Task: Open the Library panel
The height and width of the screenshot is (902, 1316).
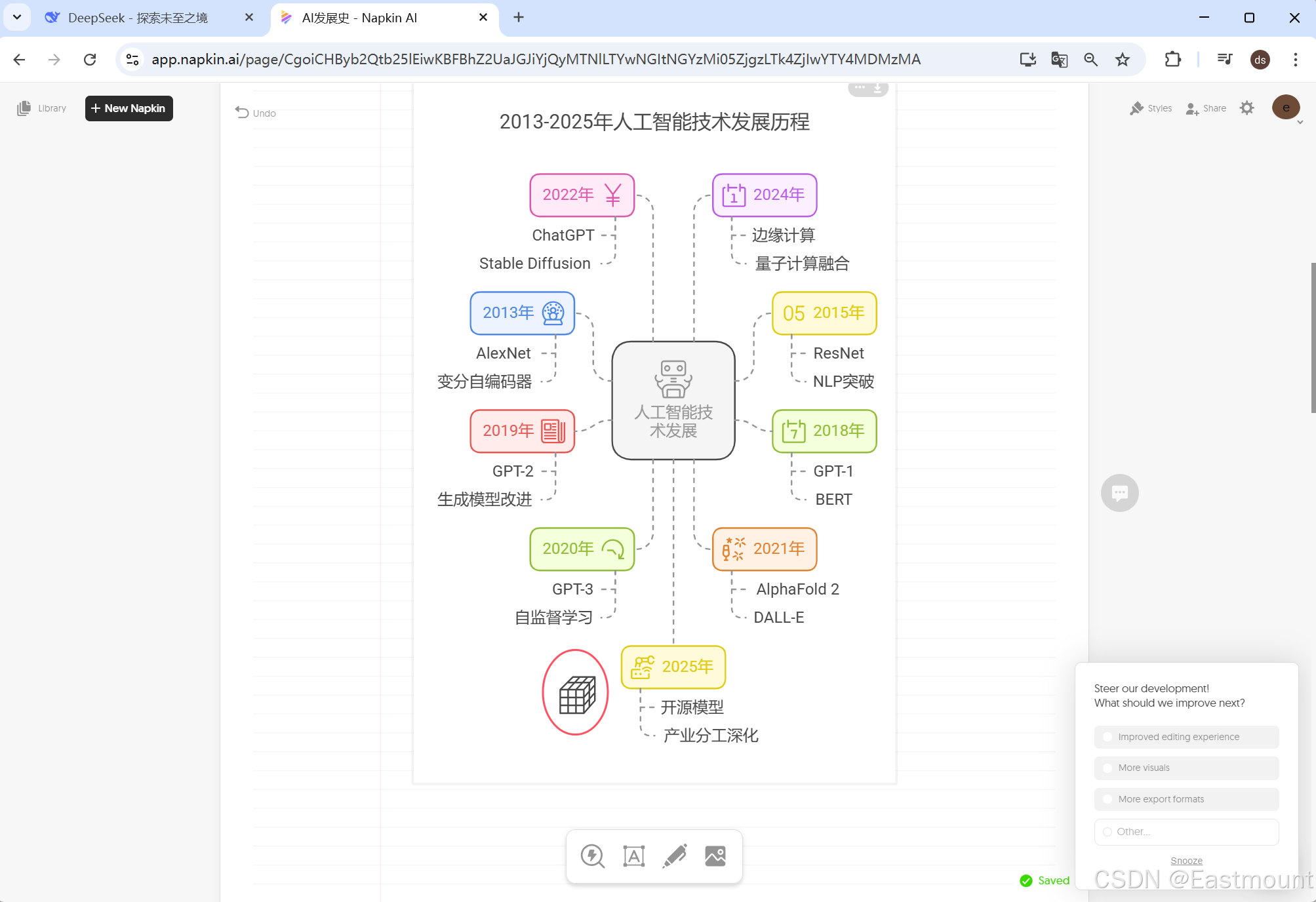Action: [42, 108]
